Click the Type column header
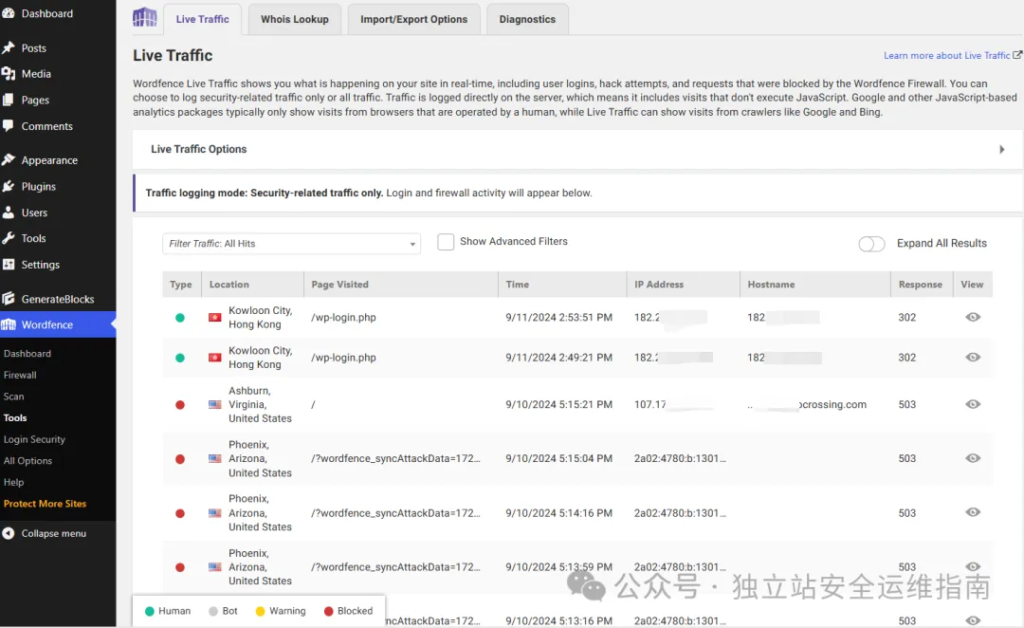1024x628 pixels. point(181,285)
